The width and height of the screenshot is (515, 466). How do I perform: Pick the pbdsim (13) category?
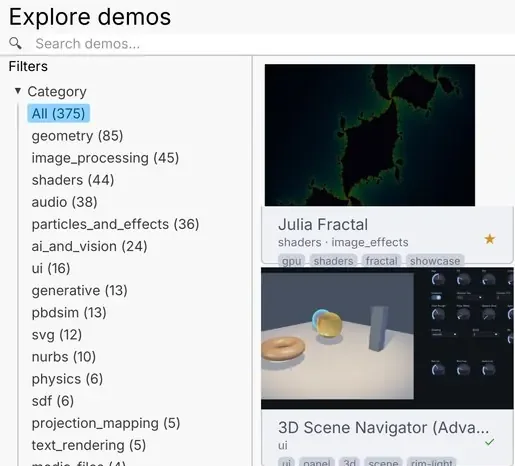69,313
